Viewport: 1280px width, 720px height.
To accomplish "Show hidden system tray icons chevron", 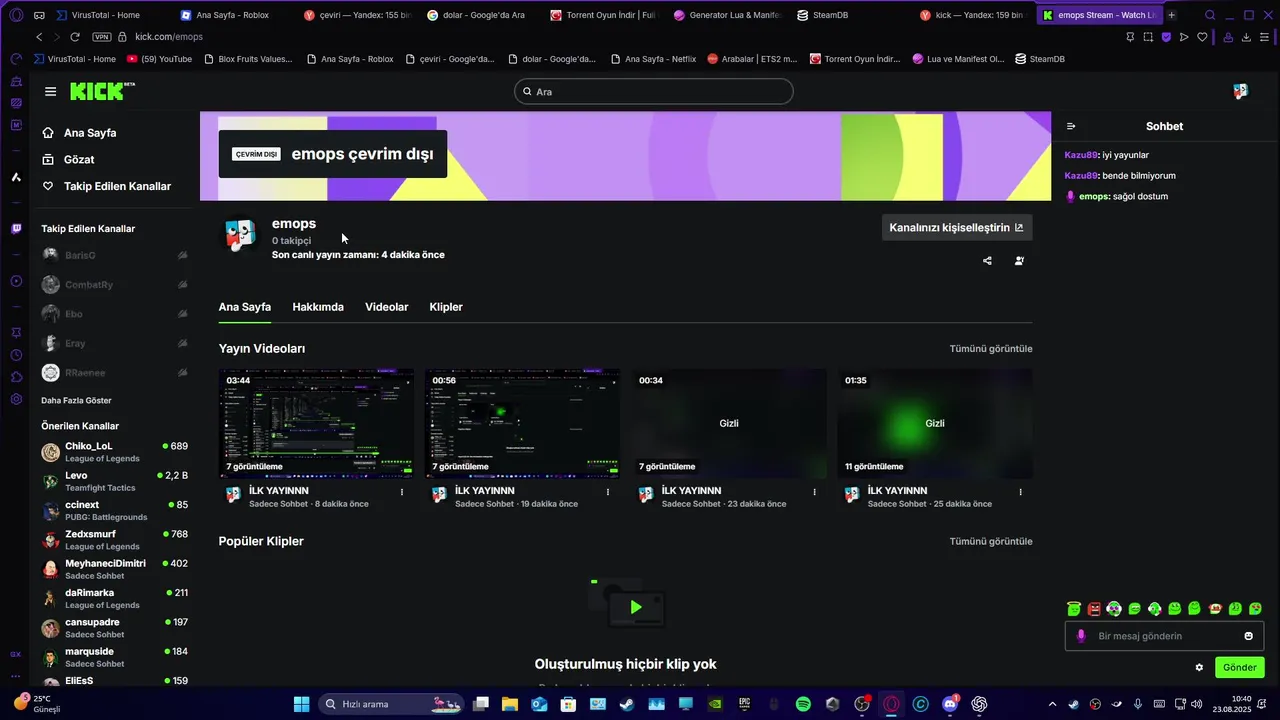I will 1051,704.
